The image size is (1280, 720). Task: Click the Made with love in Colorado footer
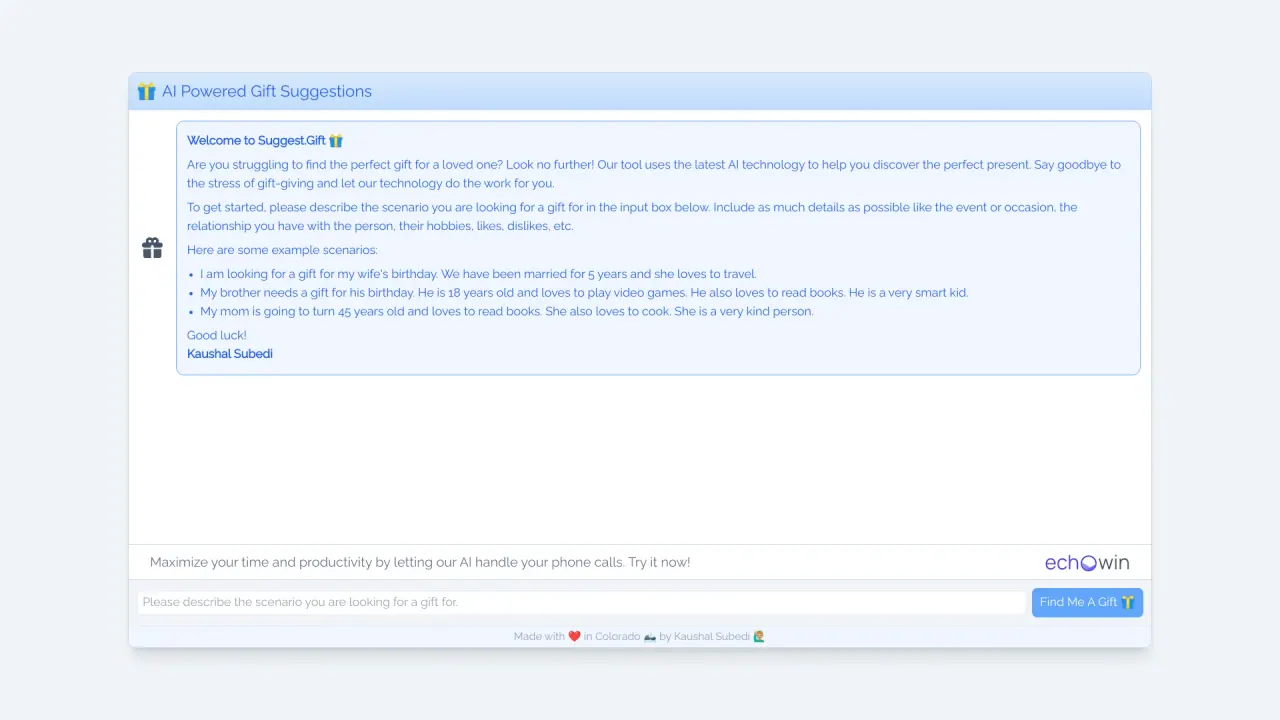point(640,636)
